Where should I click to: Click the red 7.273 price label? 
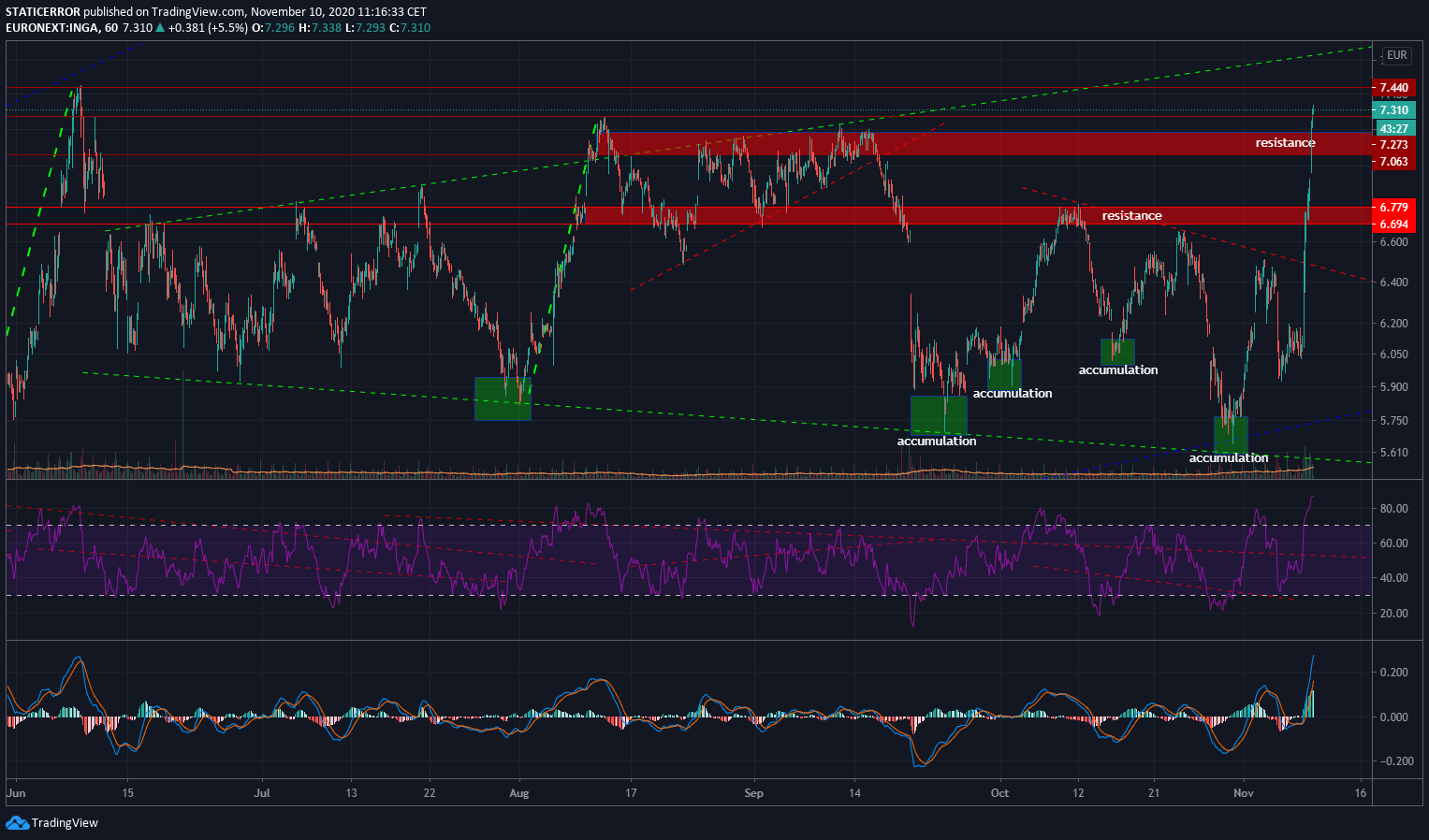tap(1393, 145)
